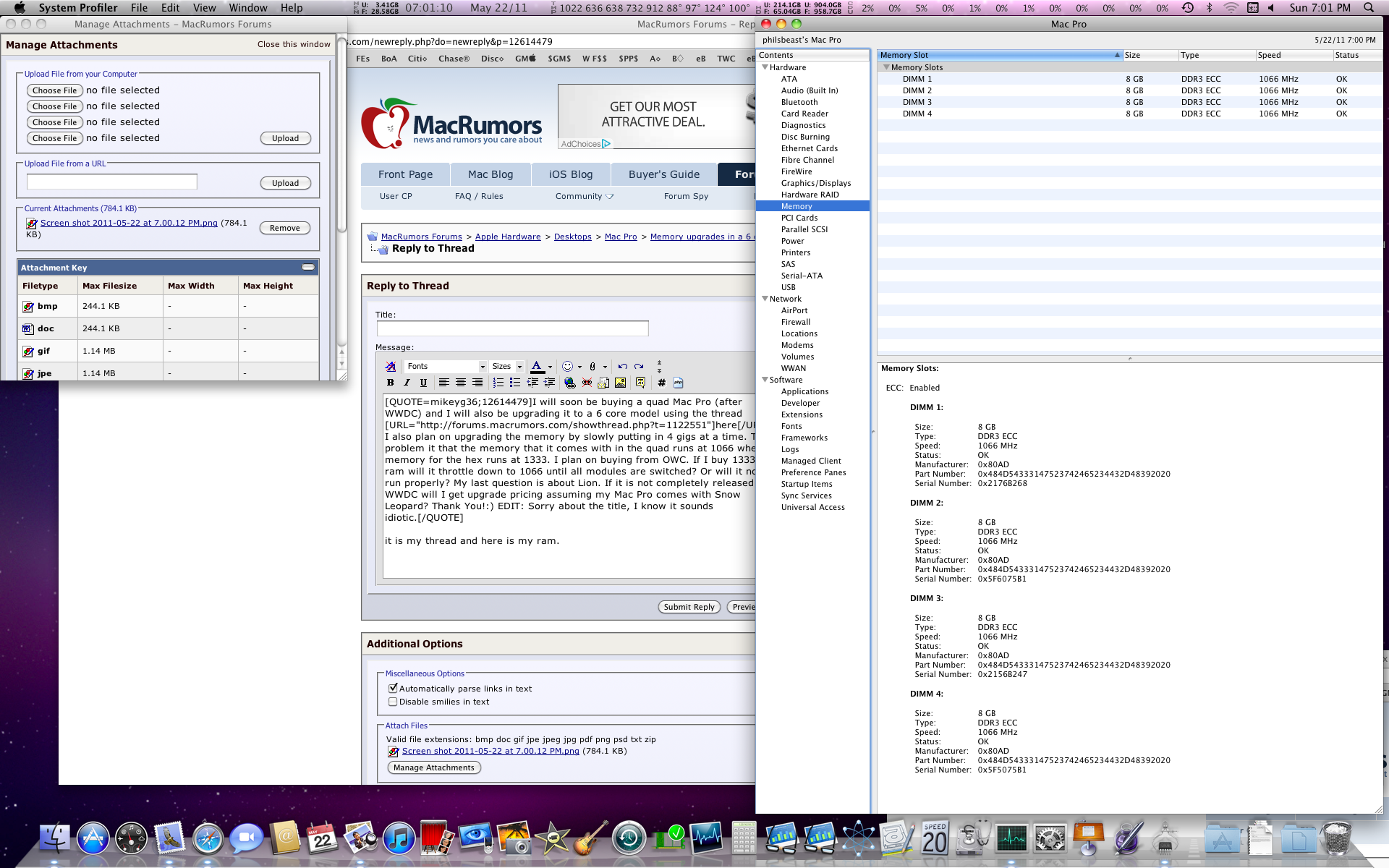Image resolution: width=1389 pixels, height=868 pixels.
Task: Open the File menu in the menu bar
Action: point(139,7)
